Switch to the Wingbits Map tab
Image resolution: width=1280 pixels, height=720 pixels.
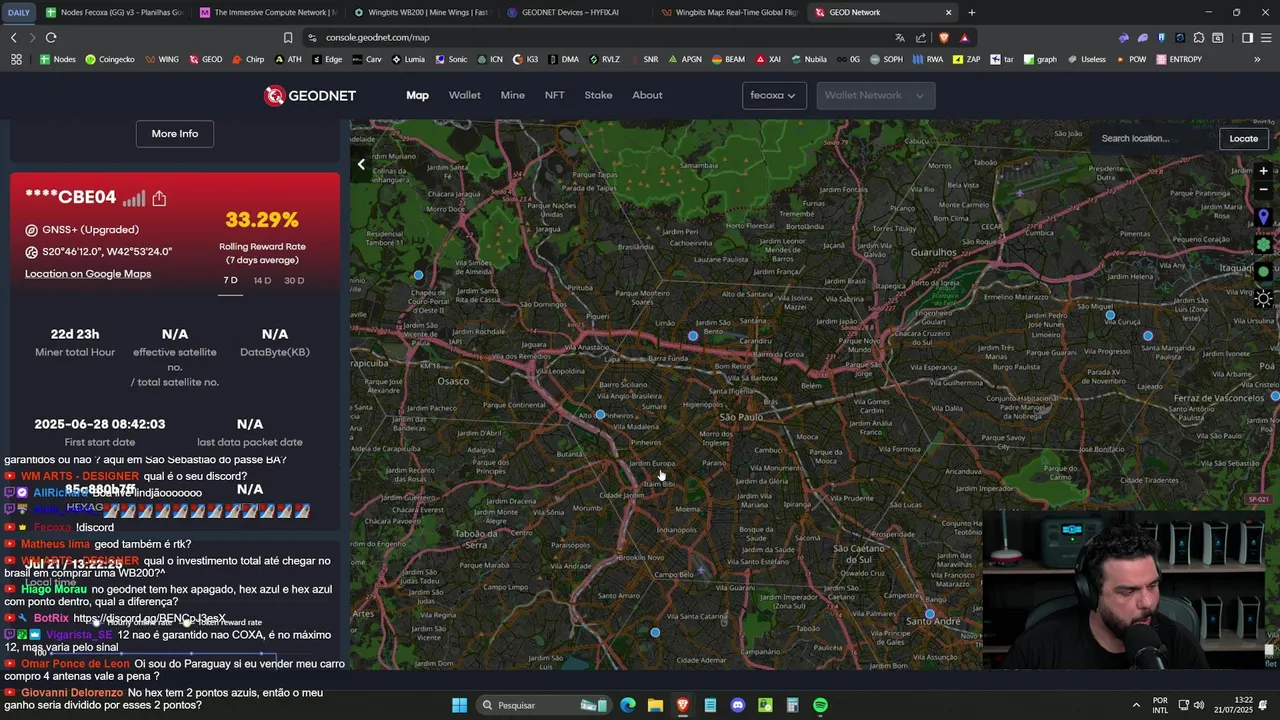point(729,12)
